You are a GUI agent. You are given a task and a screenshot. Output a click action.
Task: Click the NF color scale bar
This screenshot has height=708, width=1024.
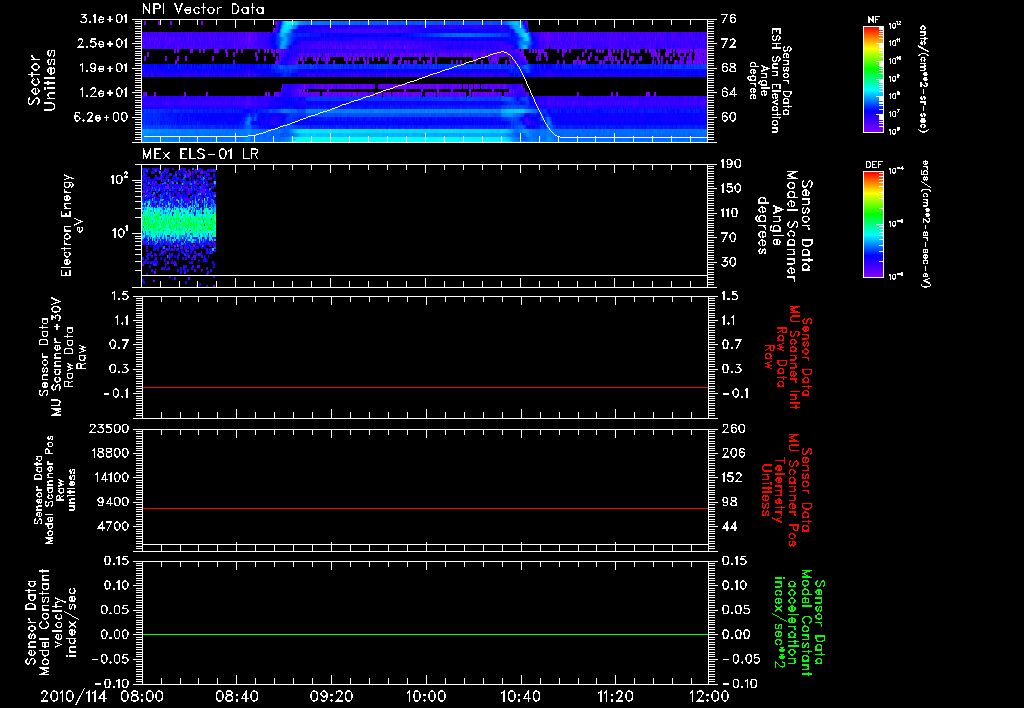(873, 78)
